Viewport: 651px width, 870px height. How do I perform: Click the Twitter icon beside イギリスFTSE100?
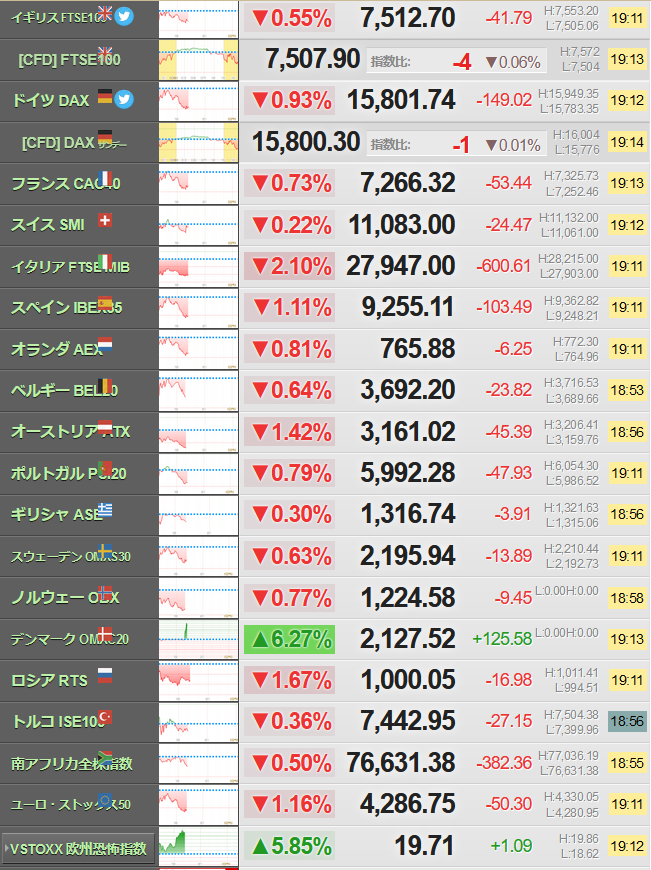tap(124, 16)
